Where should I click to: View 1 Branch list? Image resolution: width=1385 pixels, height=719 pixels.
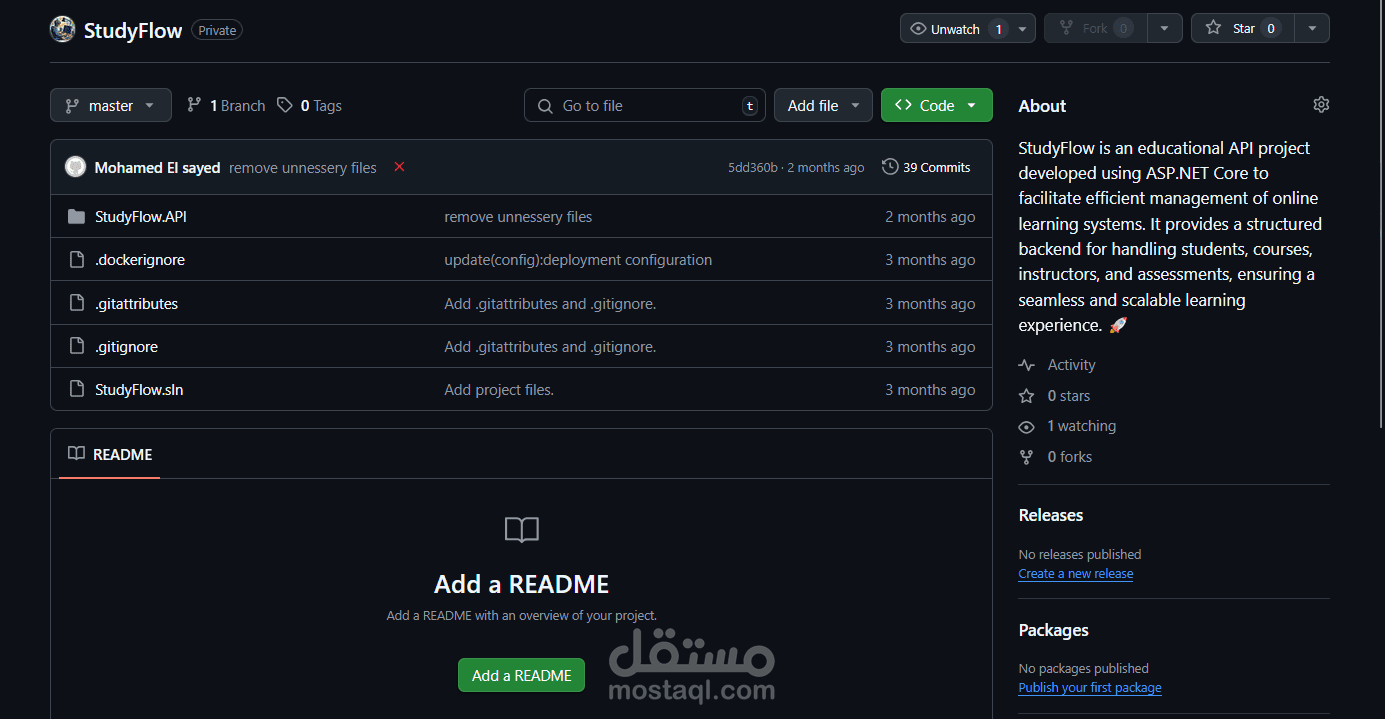coord(226,105)
